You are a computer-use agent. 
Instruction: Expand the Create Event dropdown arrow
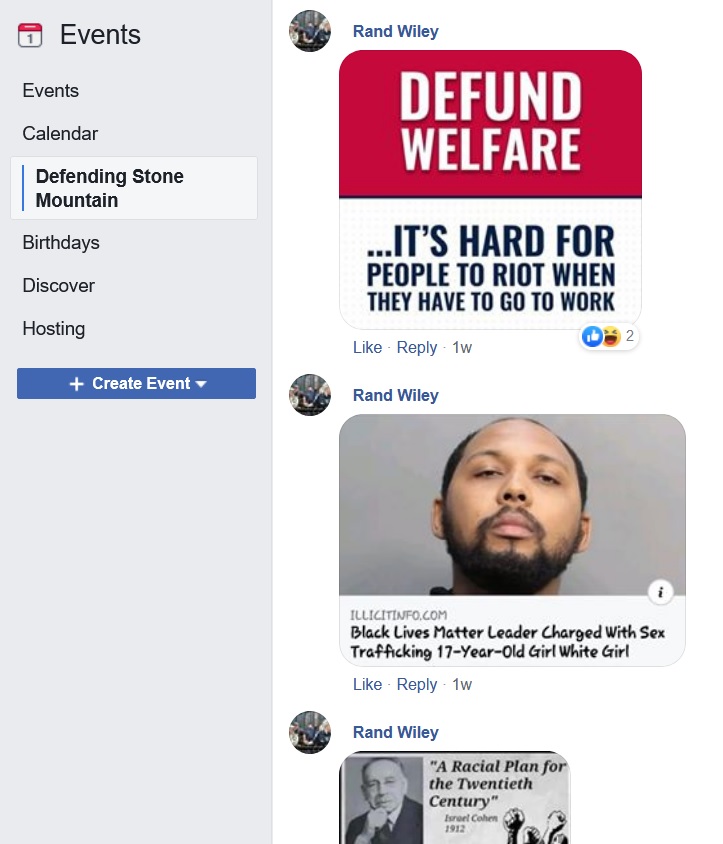pos(201,384)
